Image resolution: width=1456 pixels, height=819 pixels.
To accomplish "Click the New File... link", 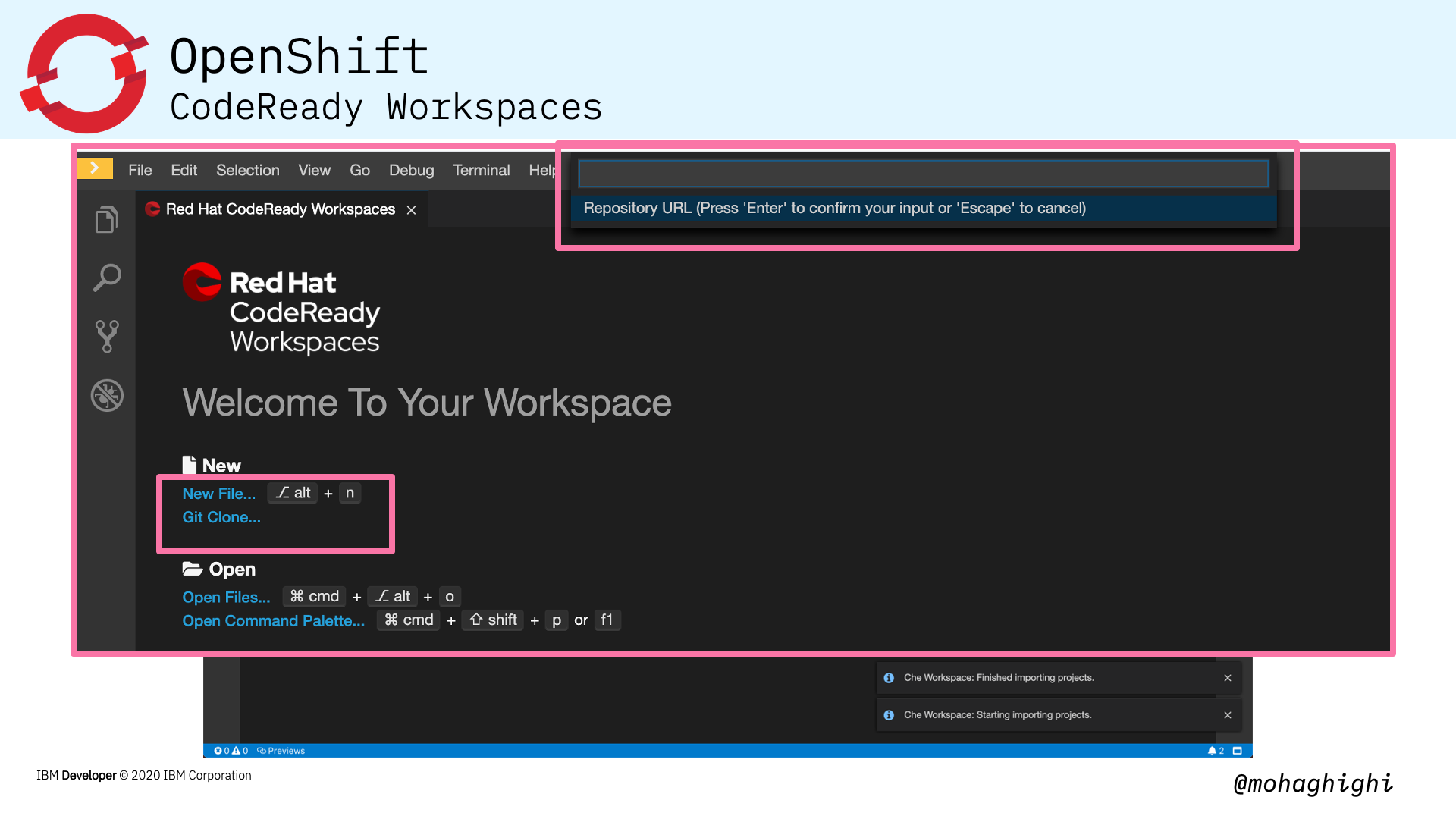I will [219, 494].
